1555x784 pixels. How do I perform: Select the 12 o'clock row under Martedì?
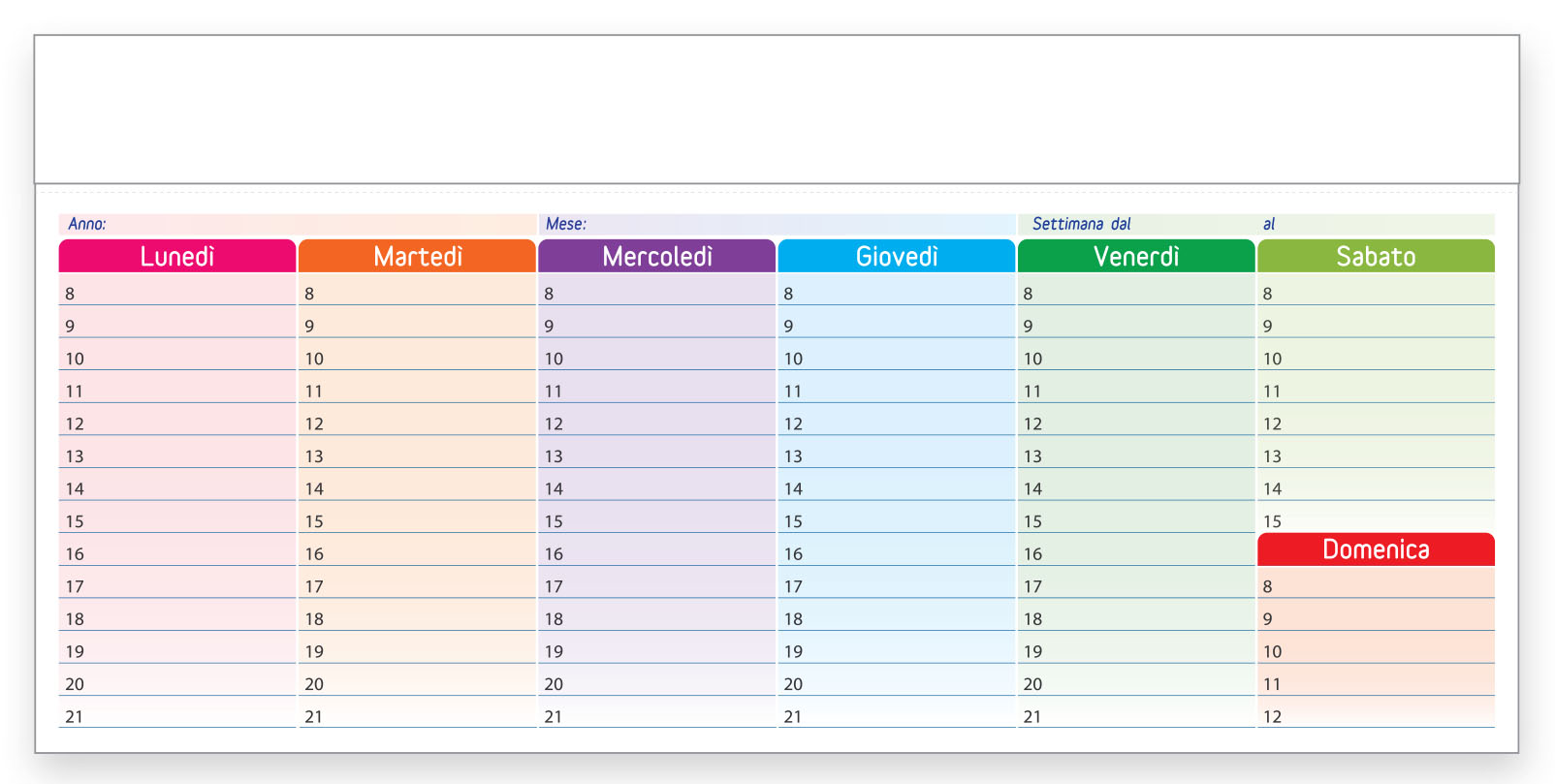[x=417, y=423]
